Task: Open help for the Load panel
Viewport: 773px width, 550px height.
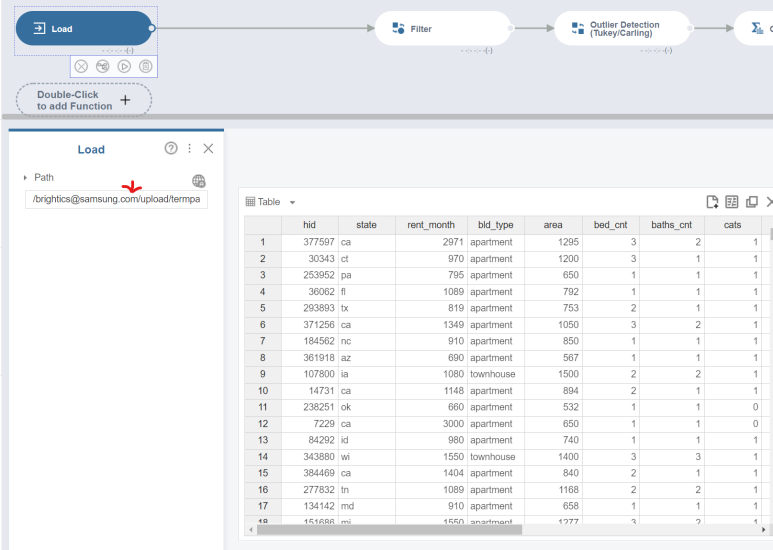Action: tap(171, 148)
